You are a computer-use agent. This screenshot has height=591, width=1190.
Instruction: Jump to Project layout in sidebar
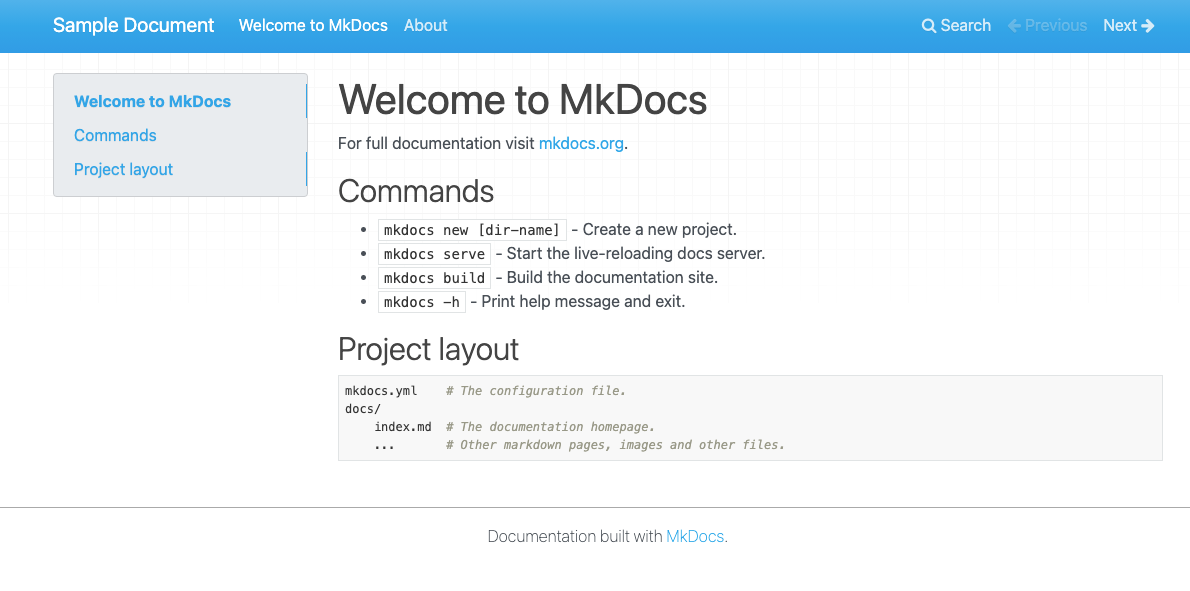[124, 169]
